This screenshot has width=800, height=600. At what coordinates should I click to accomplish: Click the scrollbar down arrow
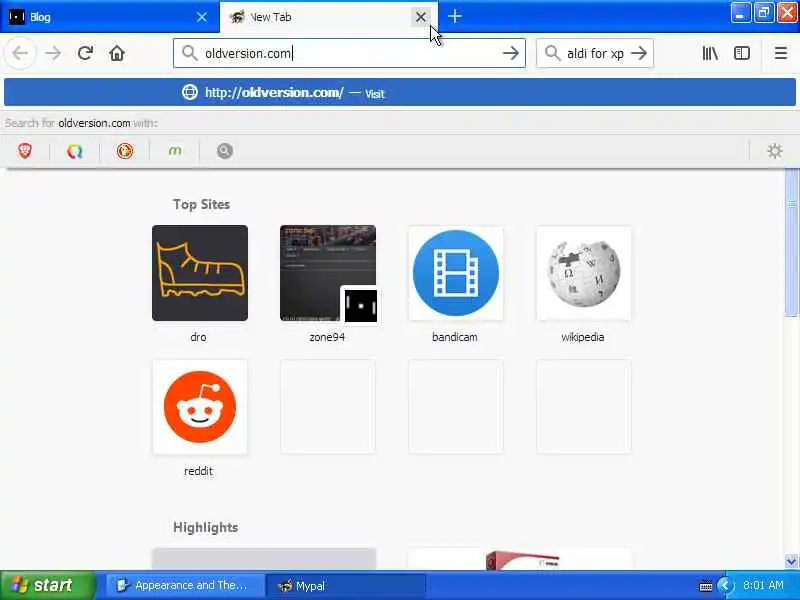tap(791, 561)
